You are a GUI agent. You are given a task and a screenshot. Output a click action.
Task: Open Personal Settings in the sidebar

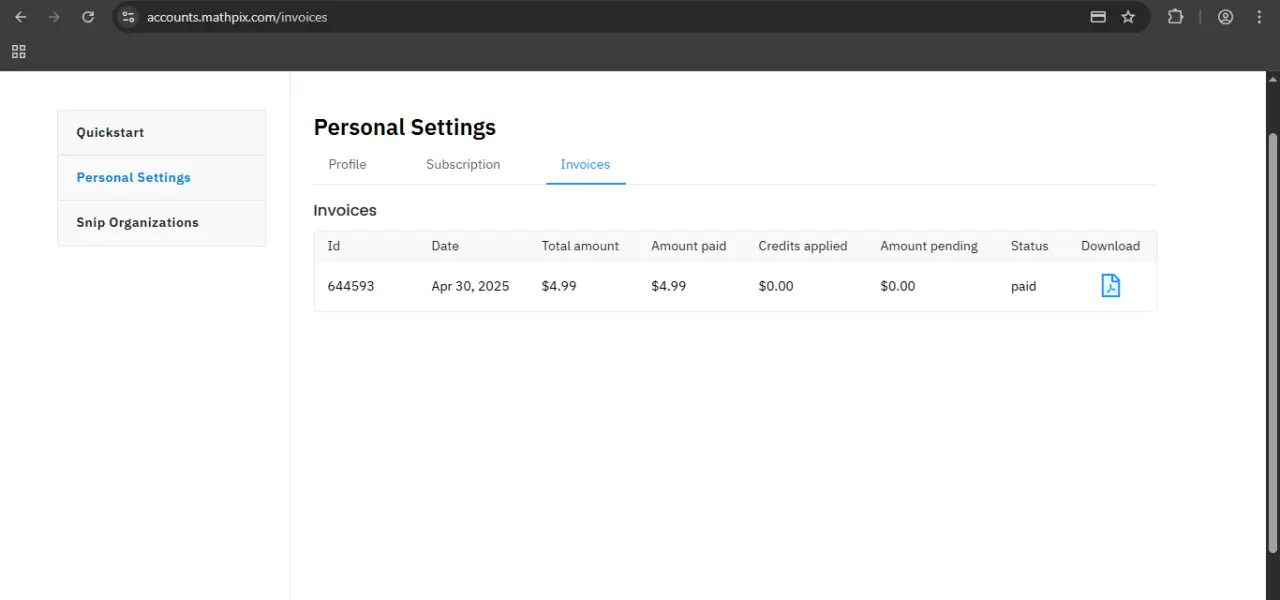[162, 178]
